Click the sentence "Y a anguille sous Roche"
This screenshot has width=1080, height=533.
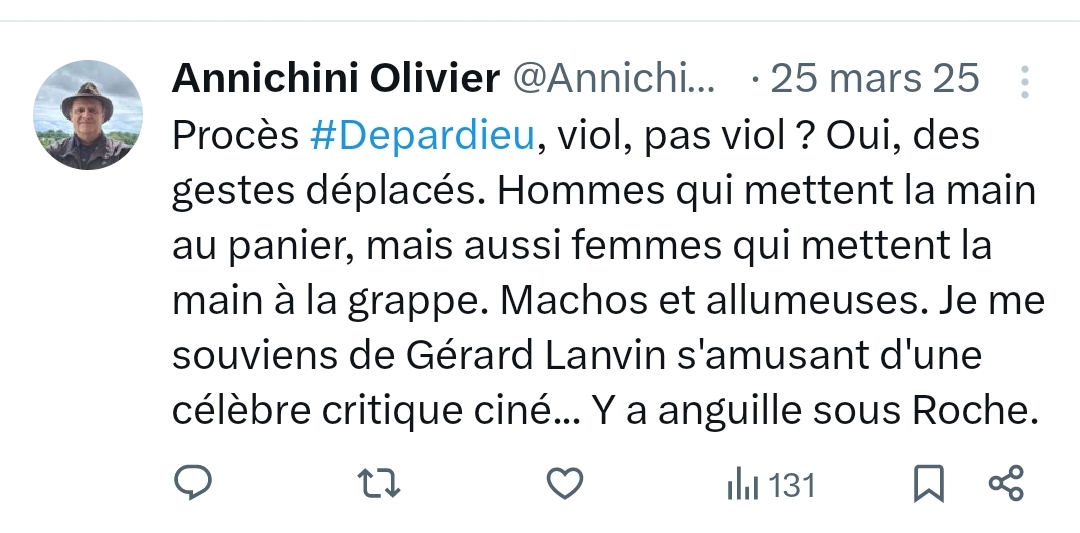[812, 409]
